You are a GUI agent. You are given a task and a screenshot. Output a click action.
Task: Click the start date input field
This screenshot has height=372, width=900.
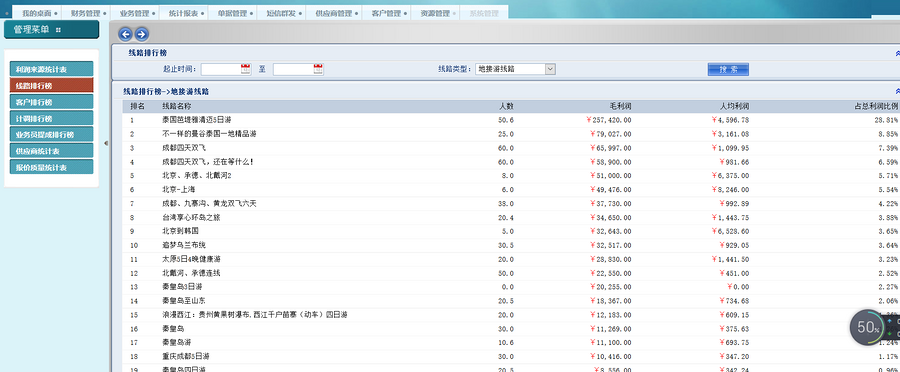tap(220, 69)
